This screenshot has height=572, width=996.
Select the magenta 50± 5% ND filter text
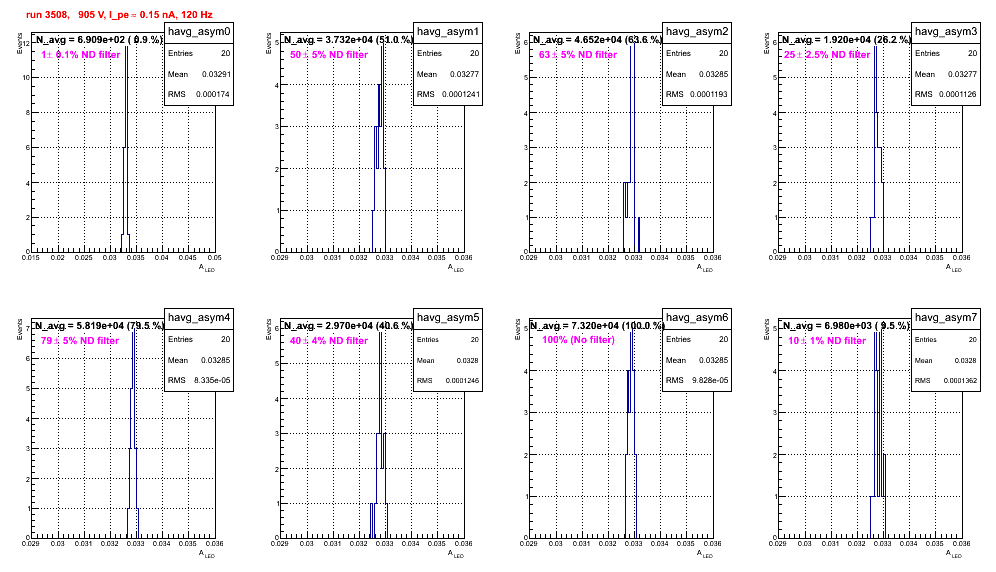329,55
